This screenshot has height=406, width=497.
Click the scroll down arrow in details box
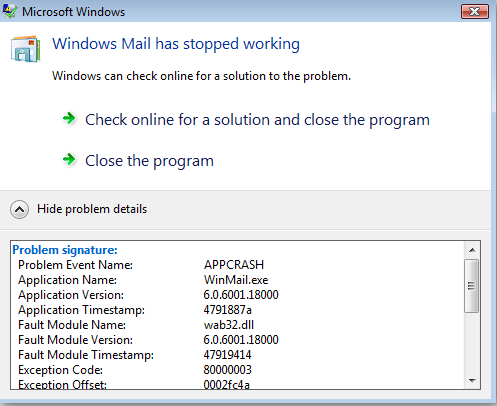472,381
